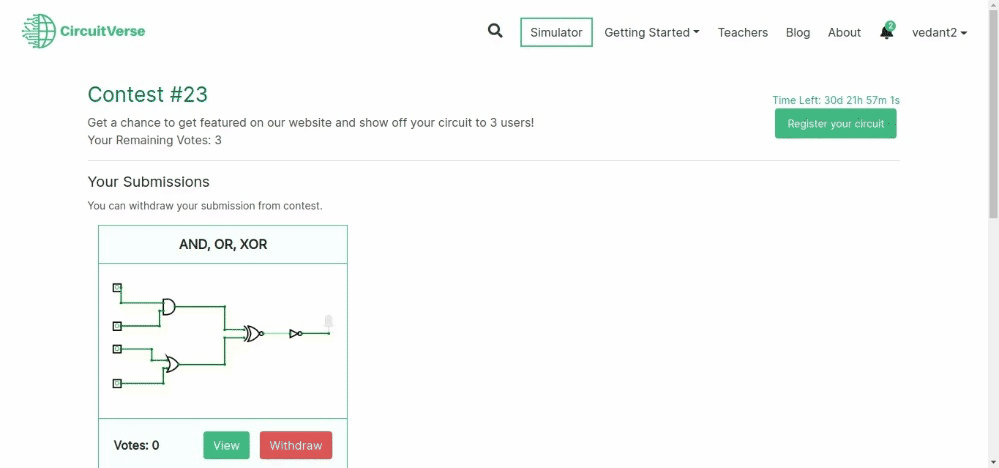Launch the Simulator from the navbar
Viewport: 999px width, 468px height.
pyautogui.click(x=556, y=32)
